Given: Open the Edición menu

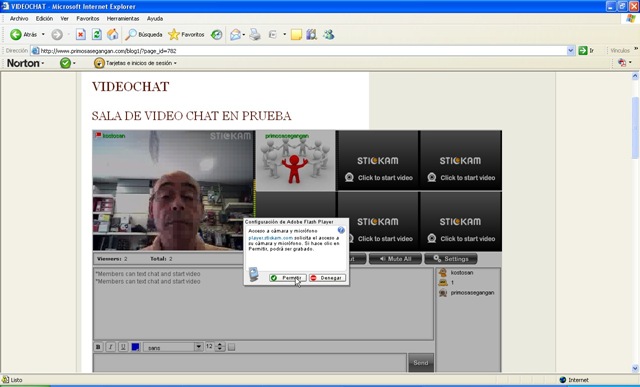Looking at the screenshot, I should 44,18.
